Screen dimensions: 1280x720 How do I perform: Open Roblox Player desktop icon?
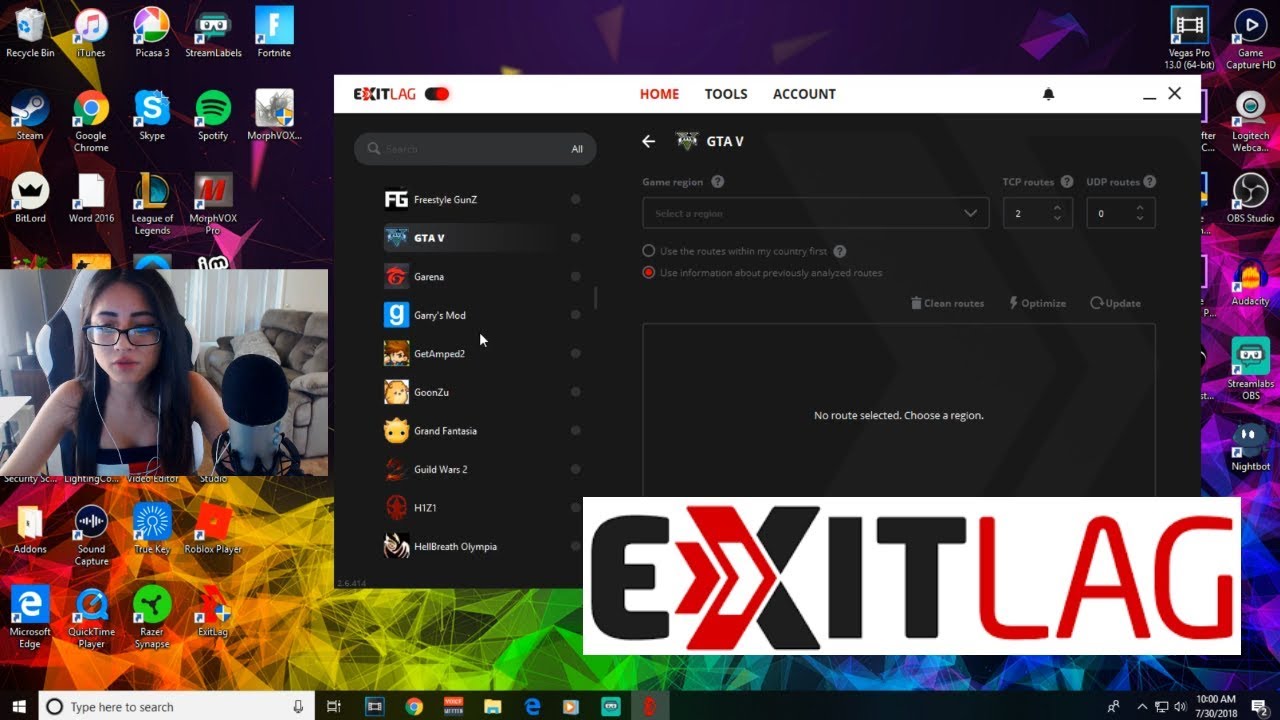pyautogui.click(x=213, y=530)
